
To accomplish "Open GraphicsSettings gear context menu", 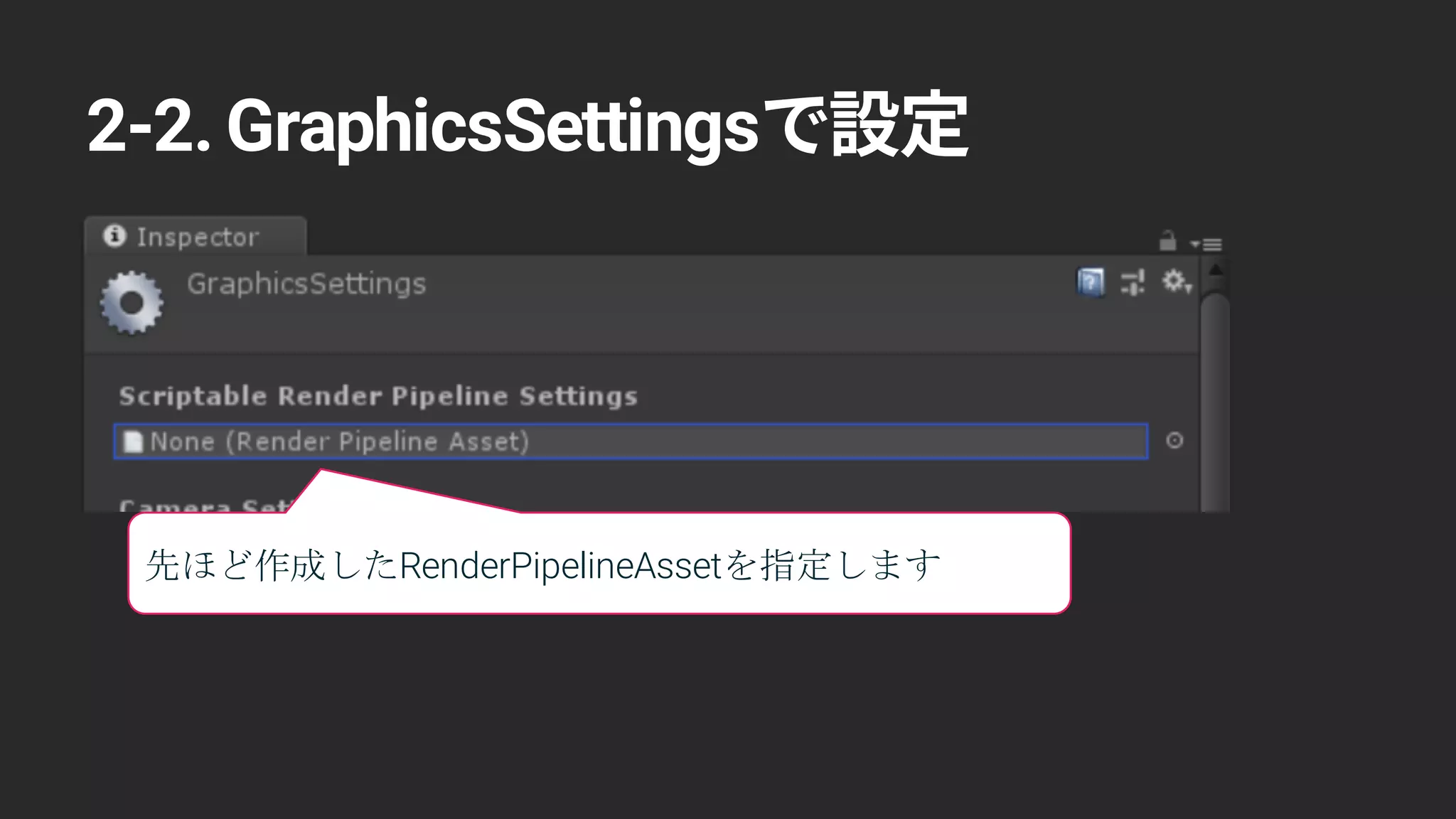I will point(1177,282).
